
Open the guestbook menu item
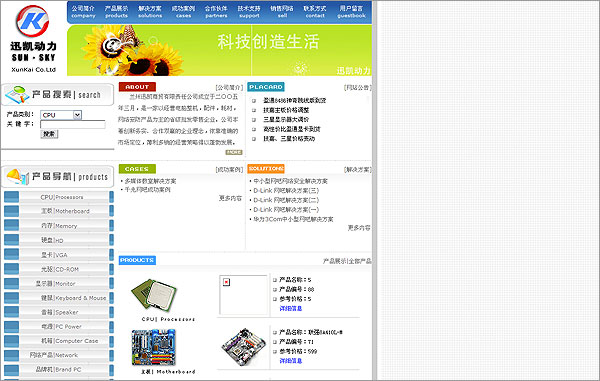coord(351,12)
